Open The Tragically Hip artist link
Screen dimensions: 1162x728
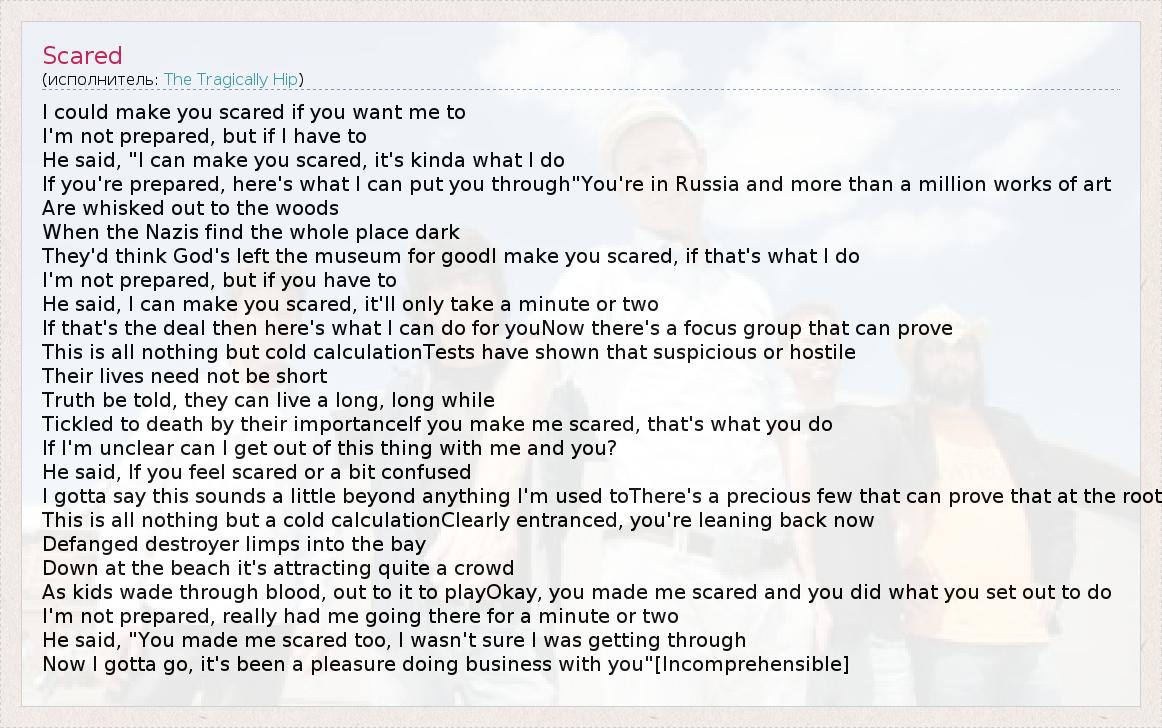232,79
